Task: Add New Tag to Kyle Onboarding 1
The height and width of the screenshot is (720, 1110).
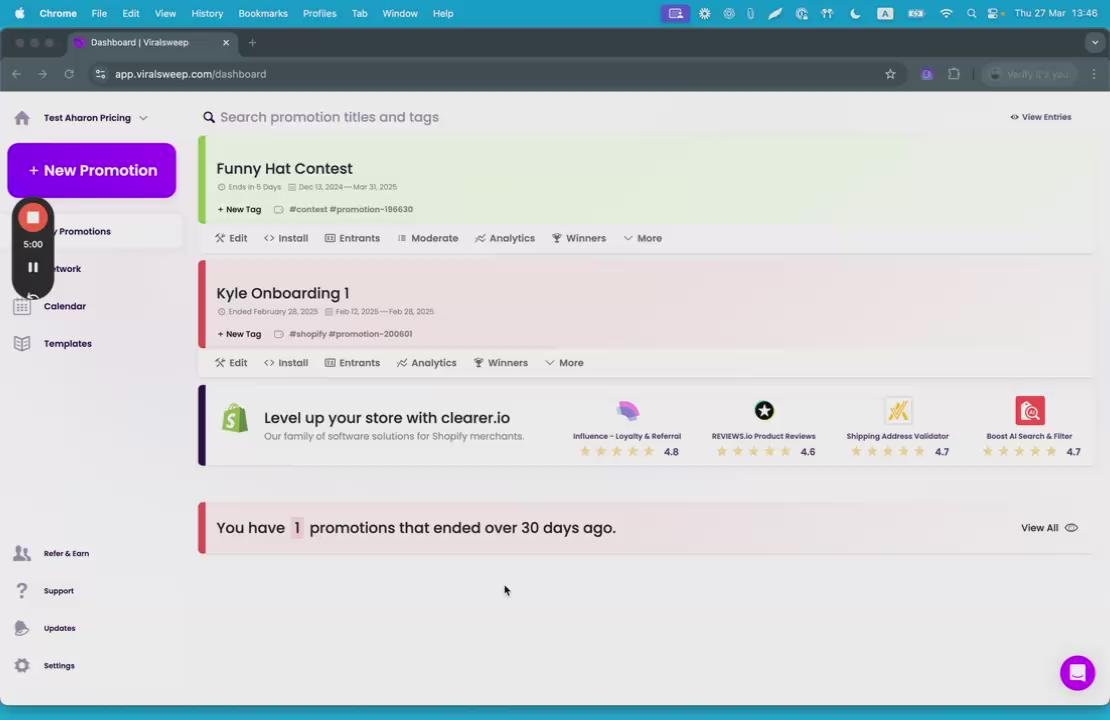Action: pos(239,334)
